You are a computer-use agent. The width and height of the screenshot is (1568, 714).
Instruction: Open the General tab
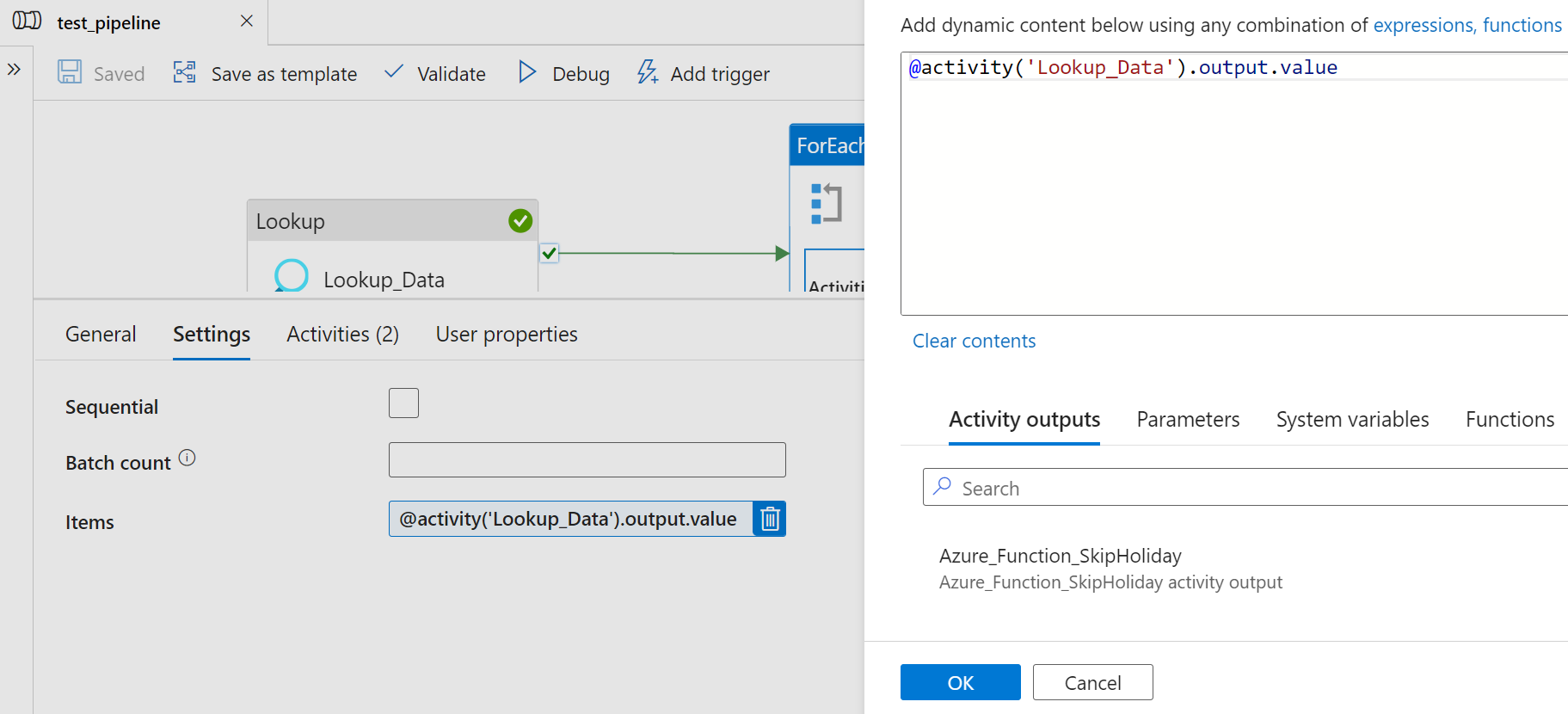[x=101, y=334]
